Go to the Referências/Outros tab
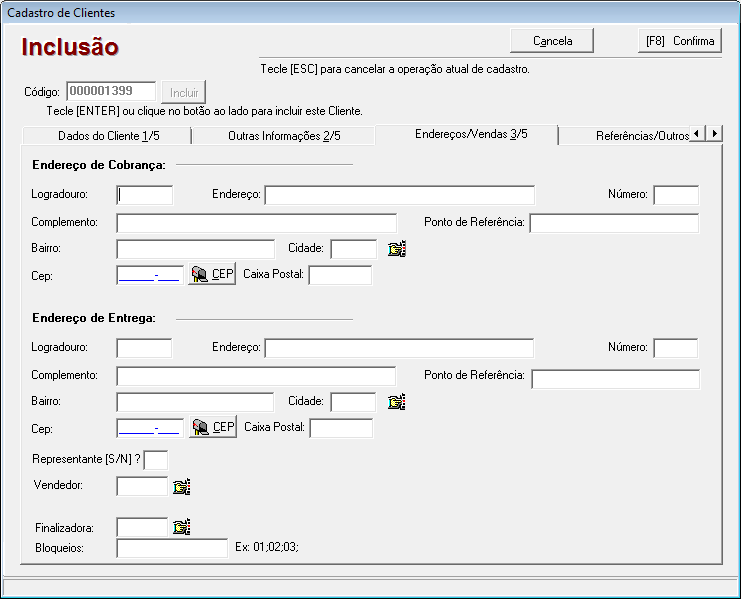 coord(642,136)
